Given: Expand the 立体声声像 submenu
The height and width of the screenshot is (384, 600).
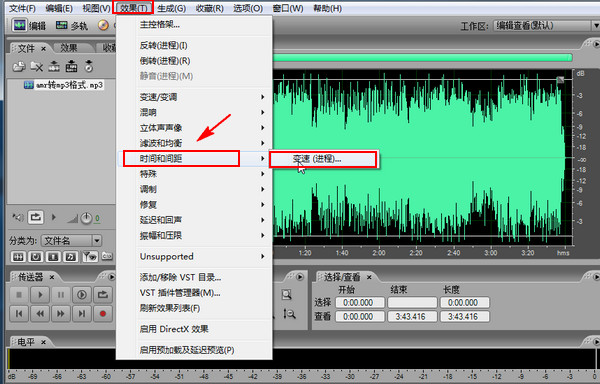Looking at the screenshot, I should click(194, 128).
